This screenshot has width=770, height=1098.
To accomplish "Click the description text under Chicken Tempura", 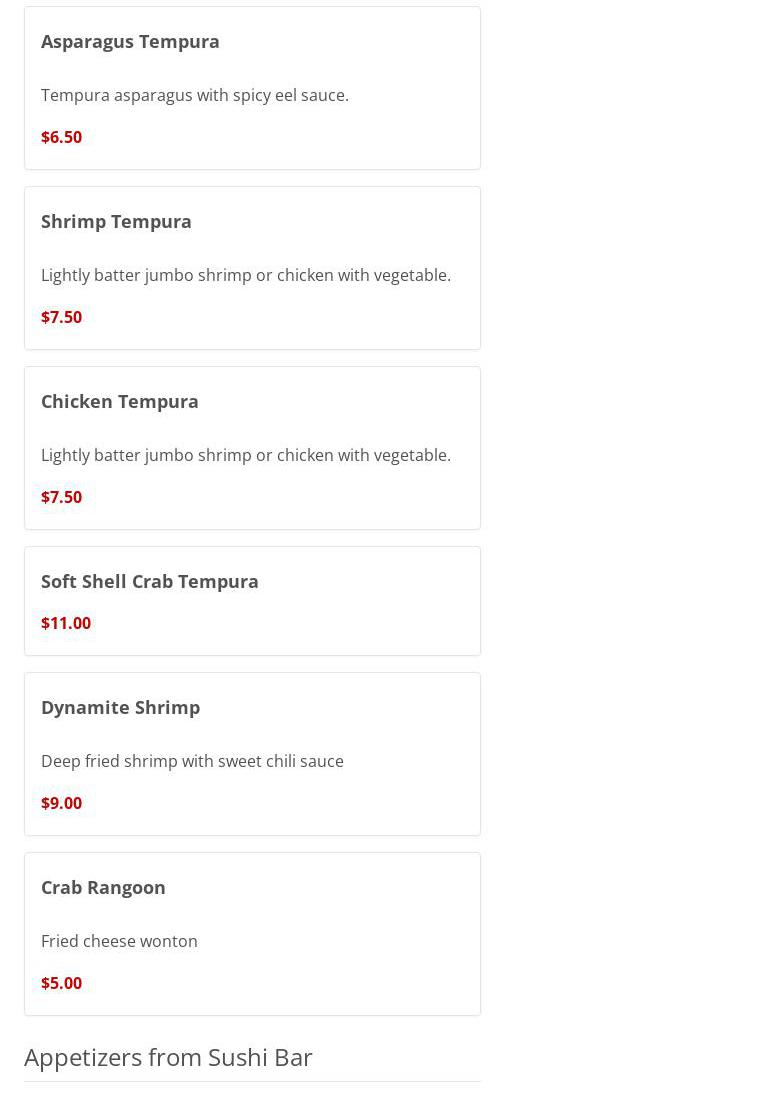I will [x=246, y=455].
